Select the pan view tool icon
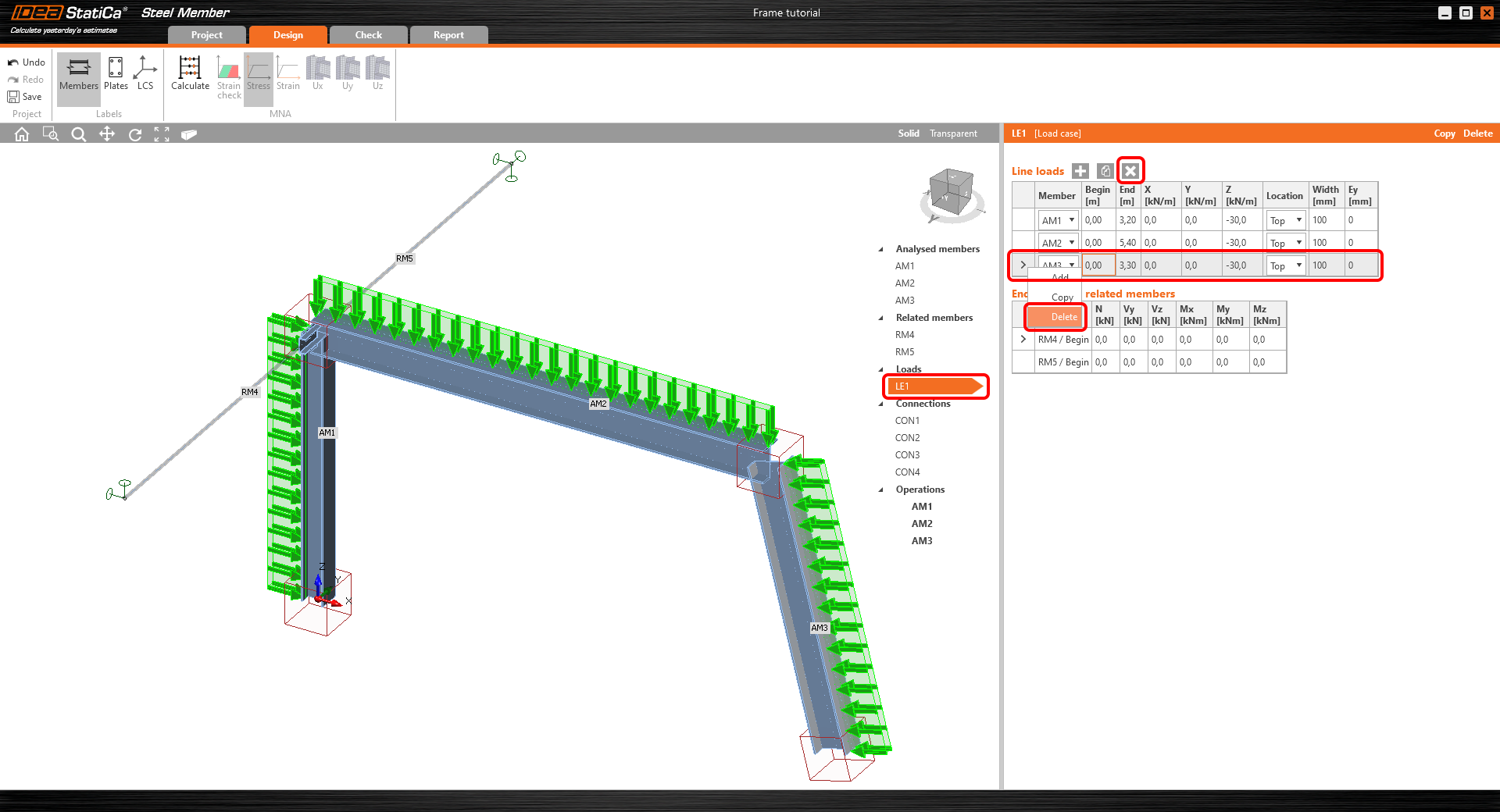The width and height of the screenshot is (1500, 812). pyautogui.click(x=107, y=134)
